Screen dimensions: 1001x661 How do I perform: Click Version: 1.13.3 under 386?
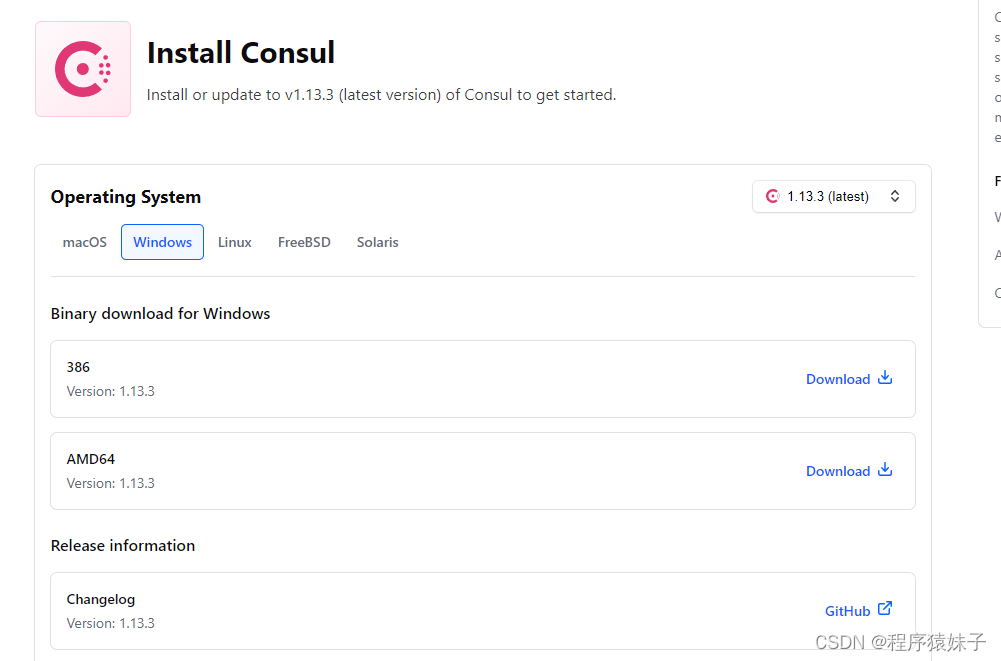coord(110,391)
